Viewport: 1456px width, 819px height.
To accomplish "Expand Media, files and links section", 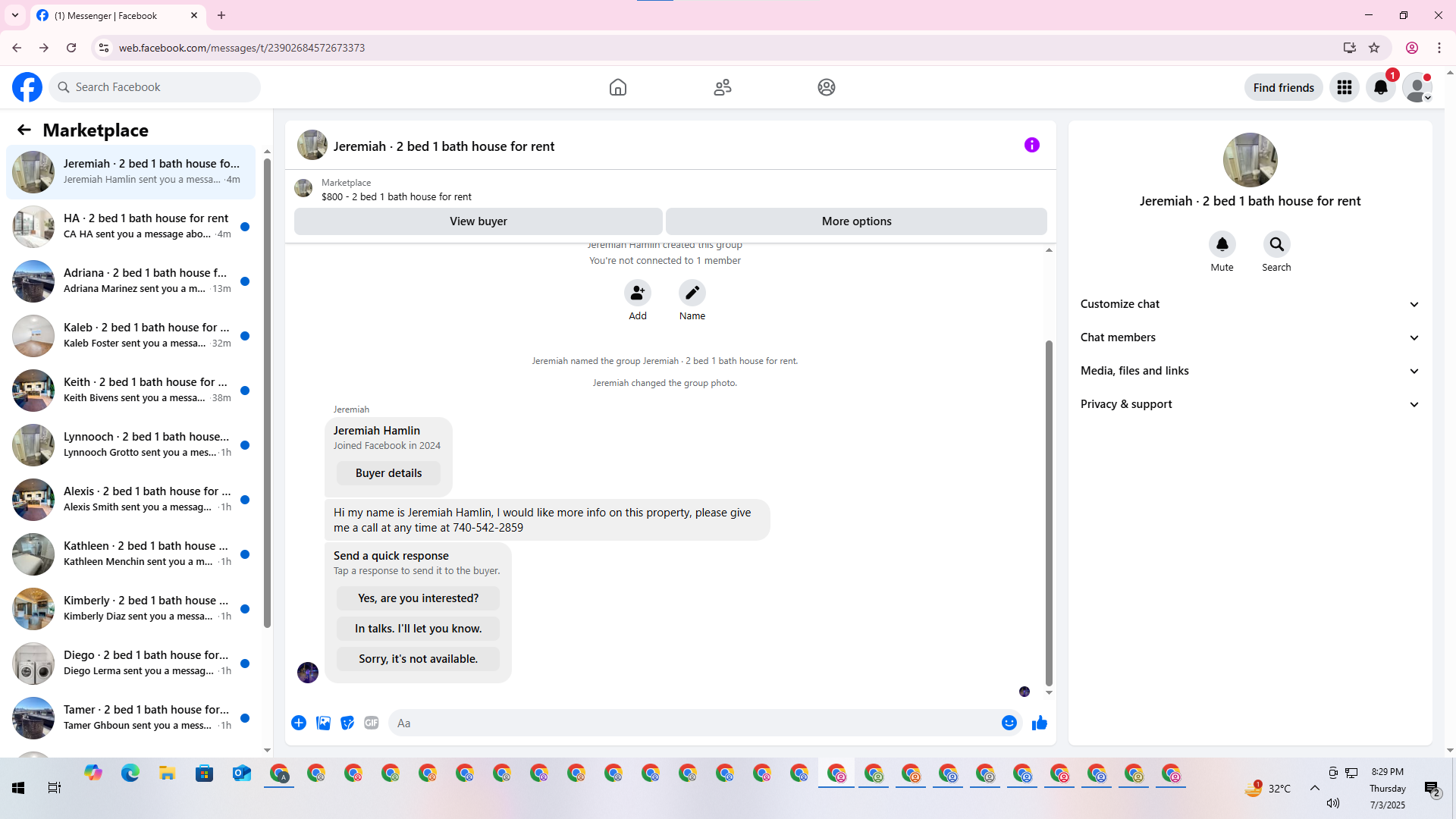I will [x=1249, y=371].
